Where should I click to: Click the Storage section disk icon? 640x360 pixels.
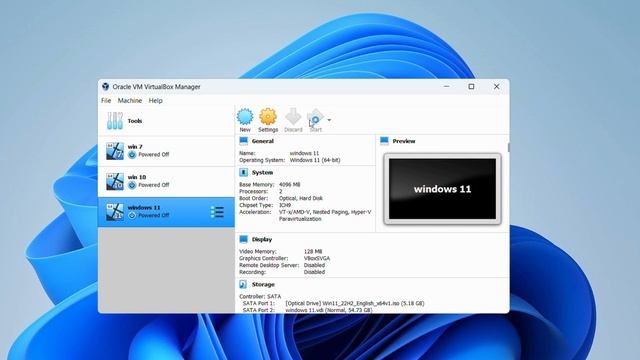click(243, 284)
